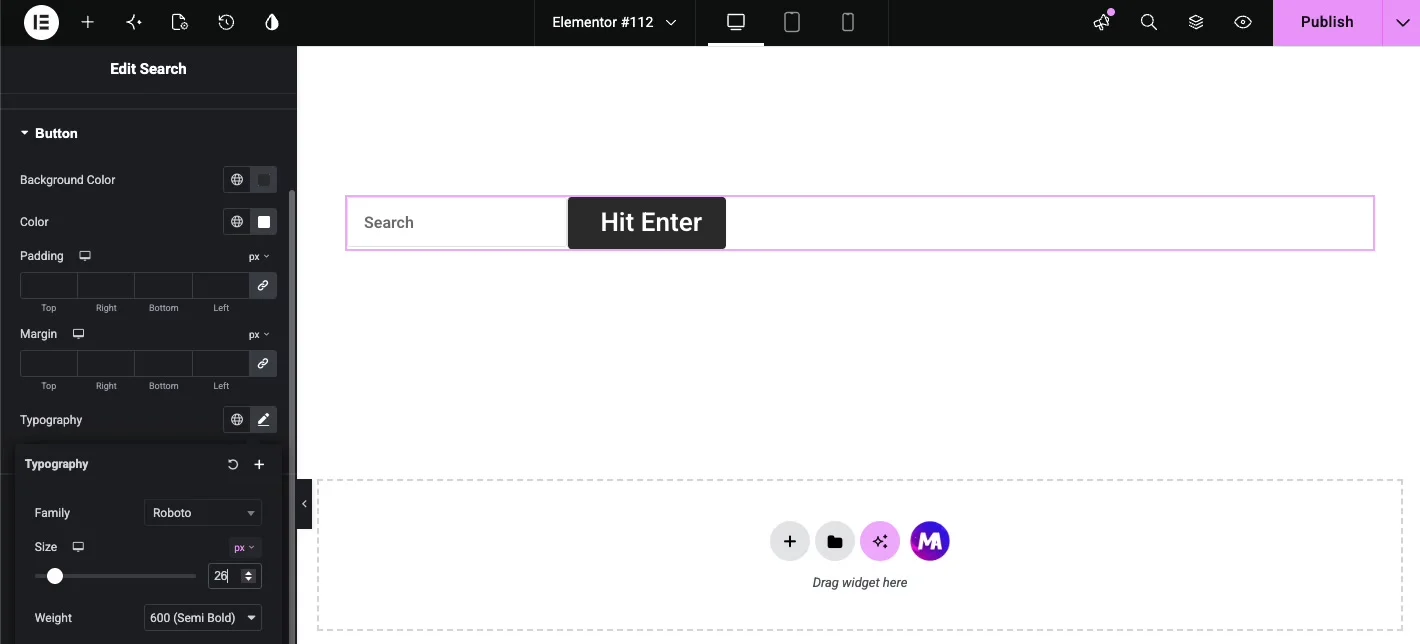Change Padding unit px dropdown
Screen dimensions: 1420x644
point(259,257)
